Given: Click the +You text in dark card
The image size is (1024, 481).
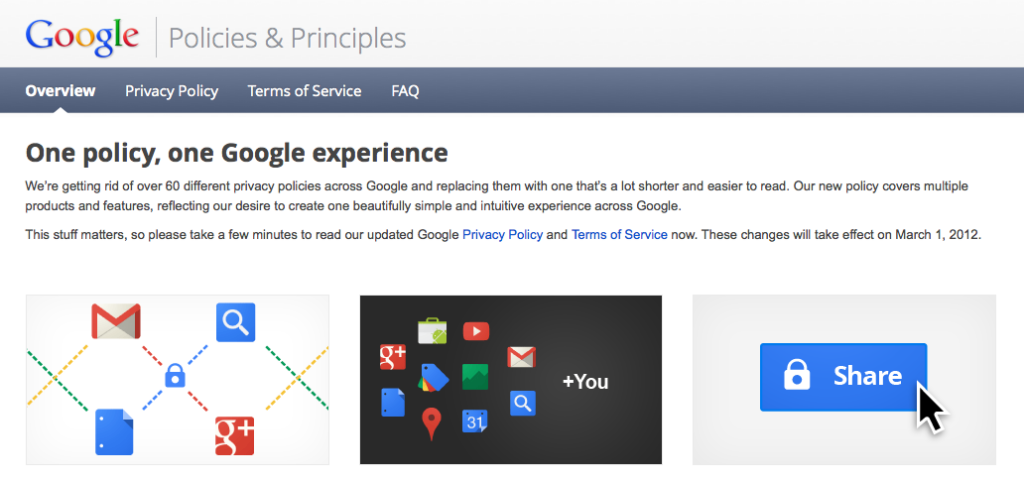Looking at the screenshot, I should [585, 382].
